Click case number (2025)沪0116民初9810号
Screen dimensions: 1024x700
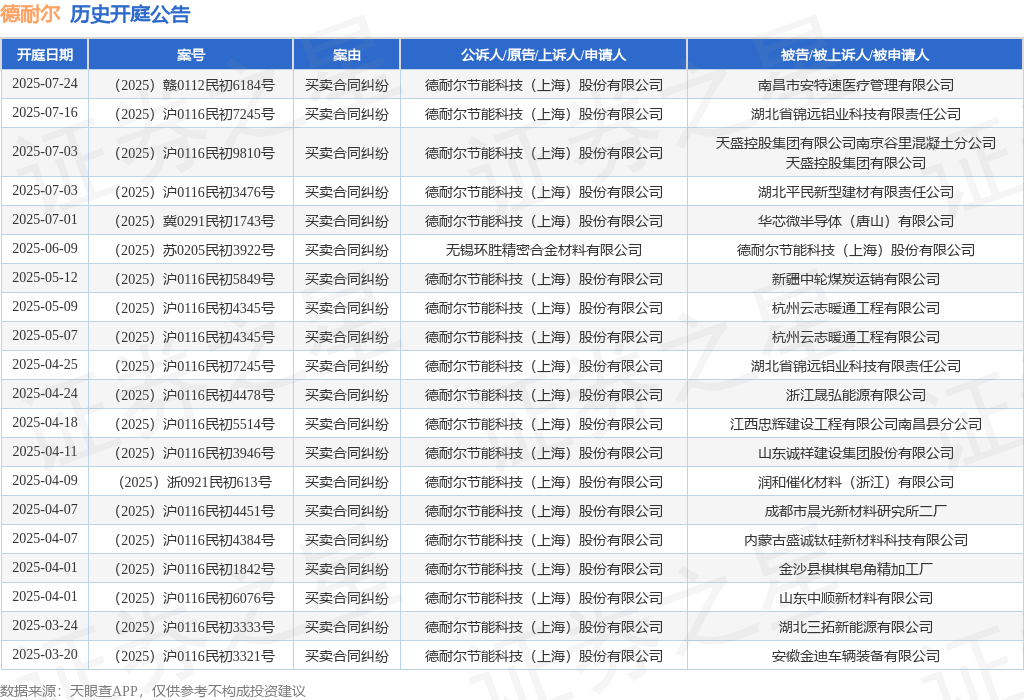[x=194, y=153]
